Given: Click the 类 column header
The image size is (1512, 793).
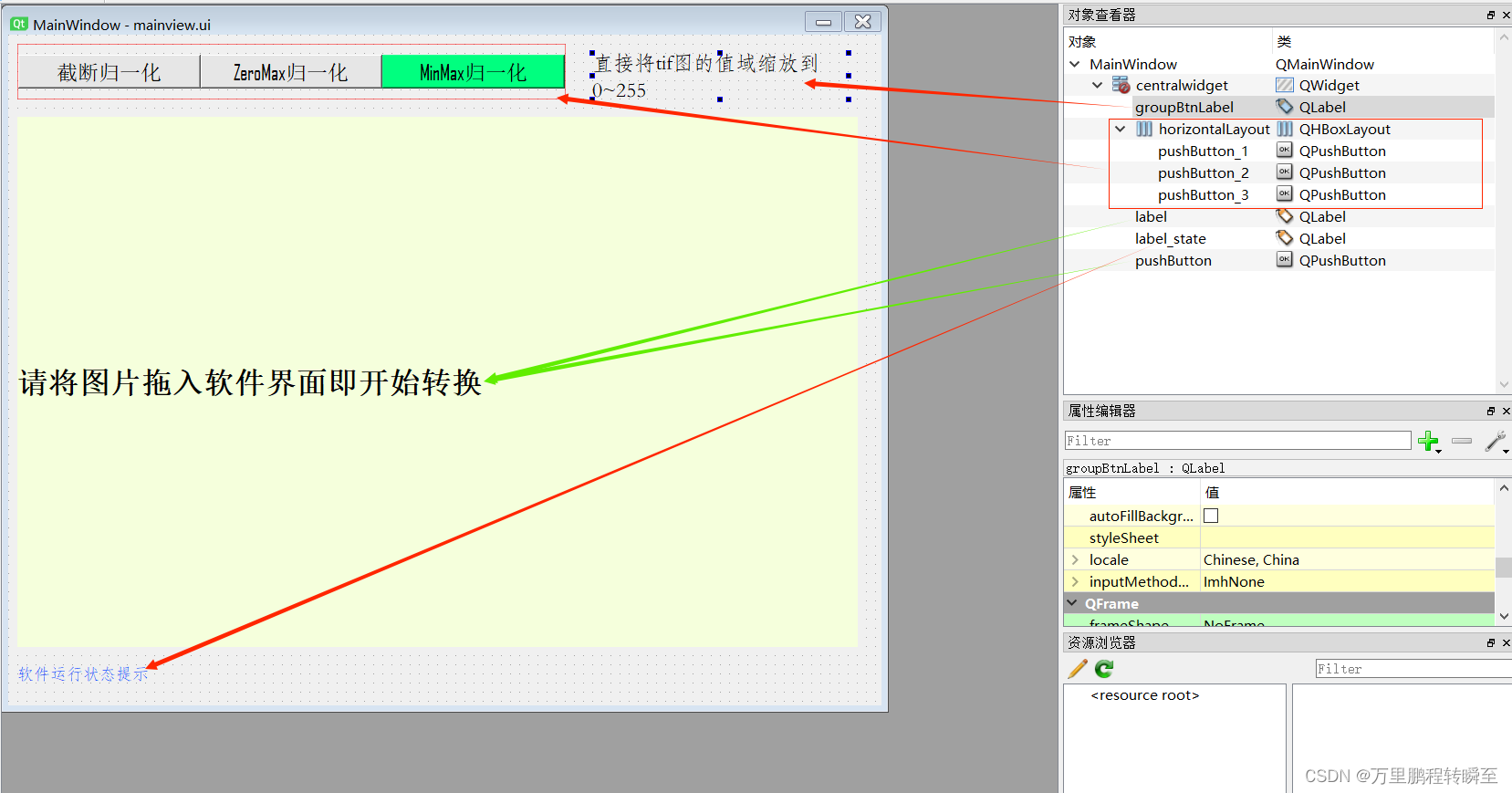Looking at the screenshot, I should pyautogui.click(x=1383, y=41).
